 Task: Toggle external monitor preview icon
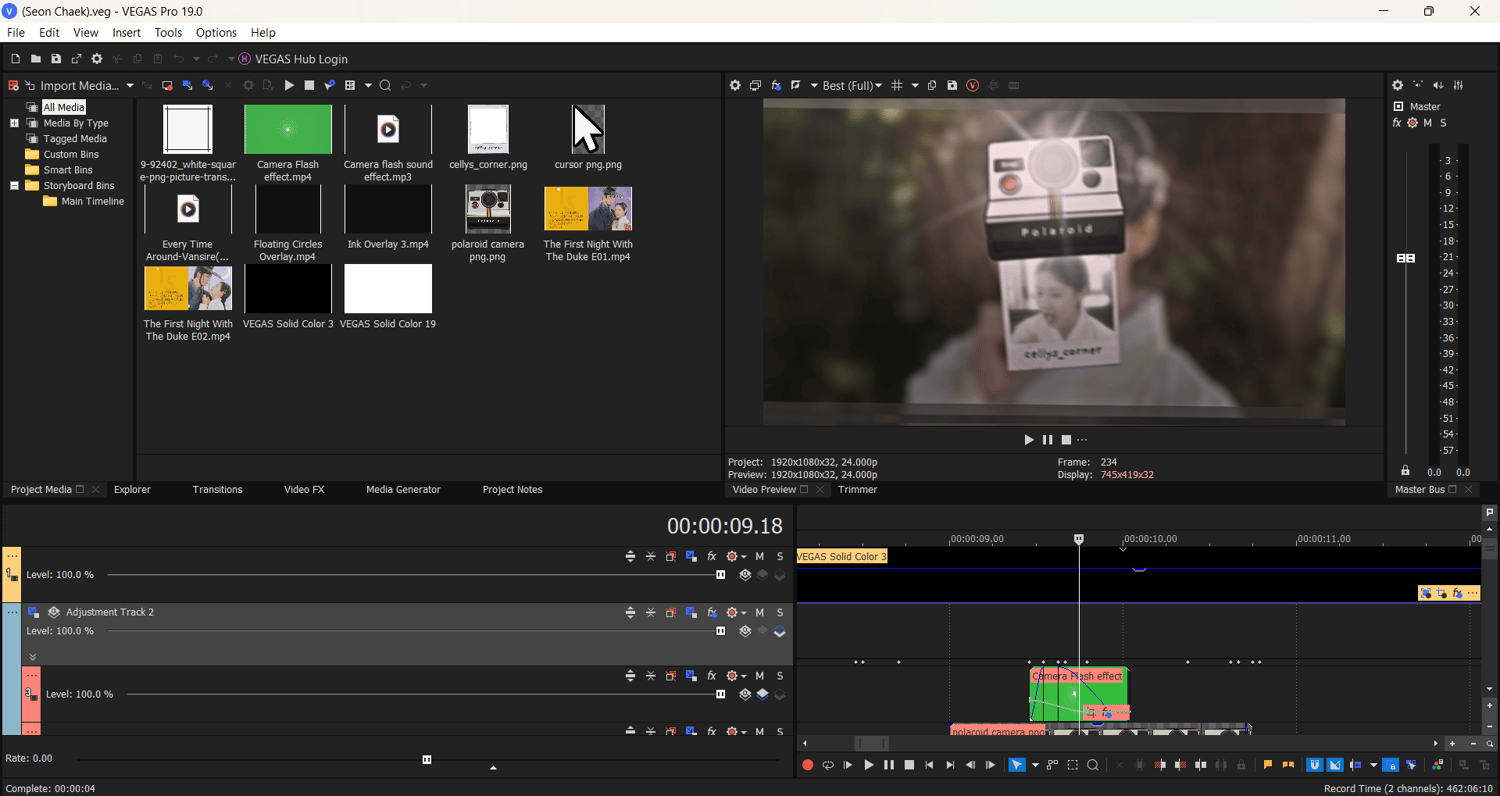(755, 86)
